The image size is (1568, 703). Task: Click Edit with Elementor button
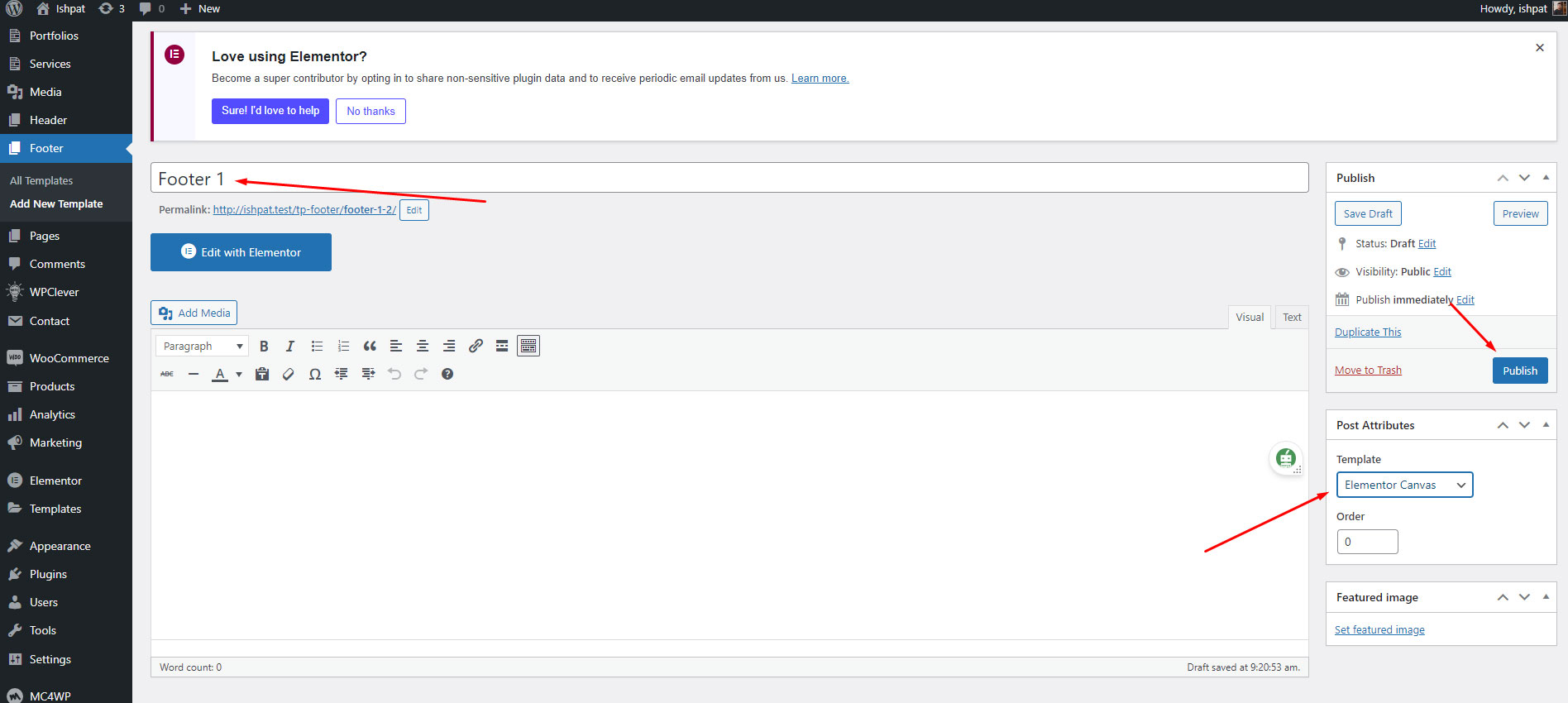click(x=241, y=252)
